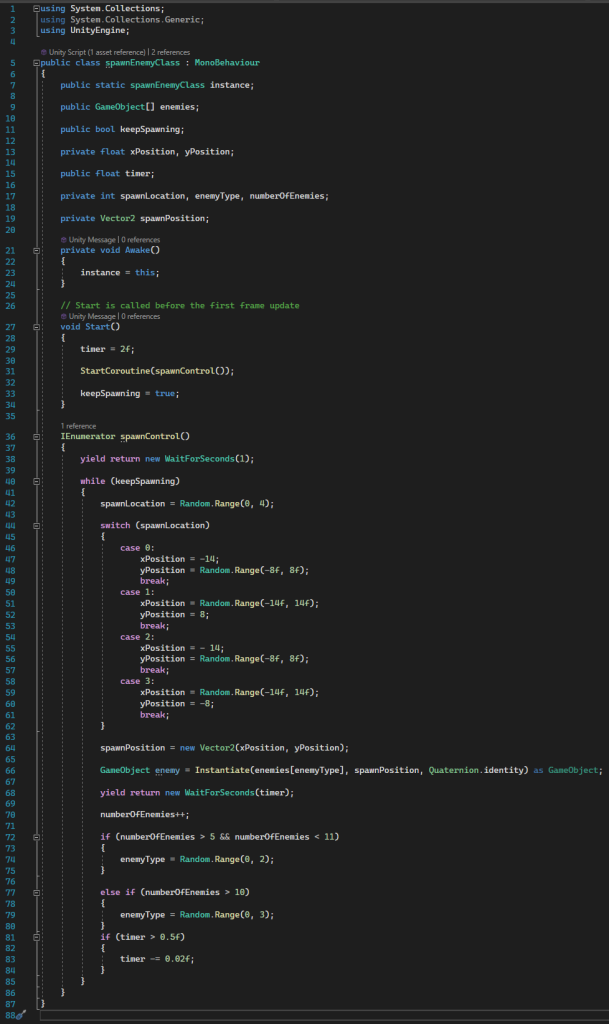Open the '2 references' CodeLens link
The width and height of the screenshot is (609, 1024).
[172, 50]
